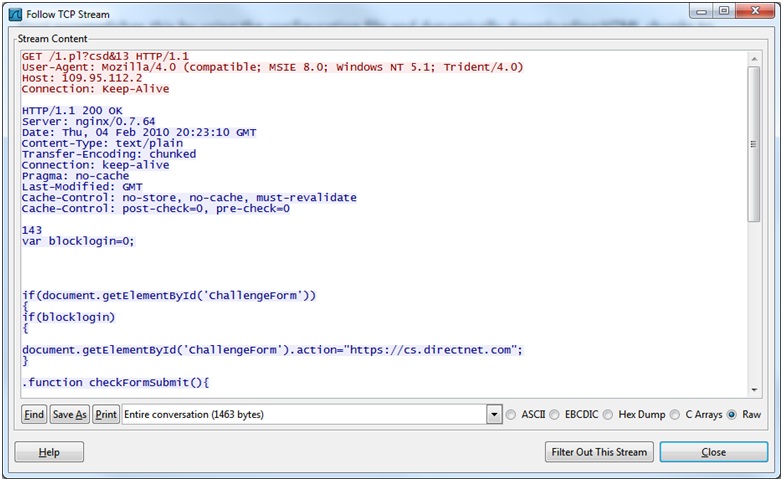Click the 'Pragma: no-cache' line

75,176
